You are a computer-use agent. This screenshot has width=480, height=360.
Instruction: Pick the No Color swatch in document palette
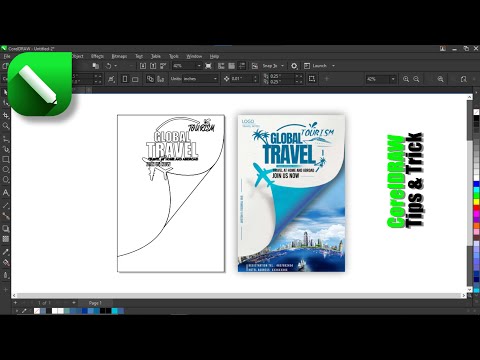click(37, 311)
